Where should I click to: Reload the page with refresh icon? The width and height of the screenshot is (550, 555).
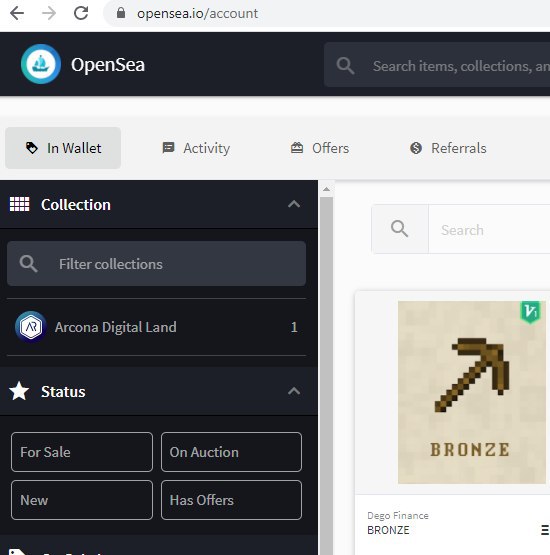(x=81, y=13)
